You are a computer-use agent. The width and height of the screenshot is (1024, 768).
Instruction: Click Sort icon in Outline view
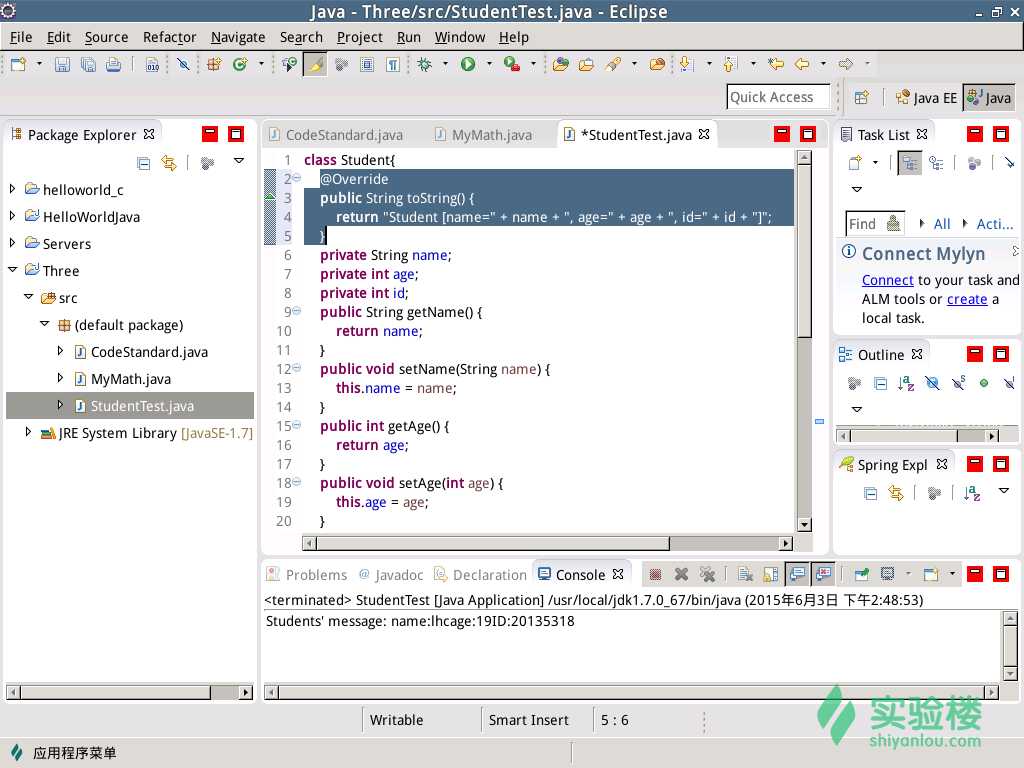(x=906, y=383)
